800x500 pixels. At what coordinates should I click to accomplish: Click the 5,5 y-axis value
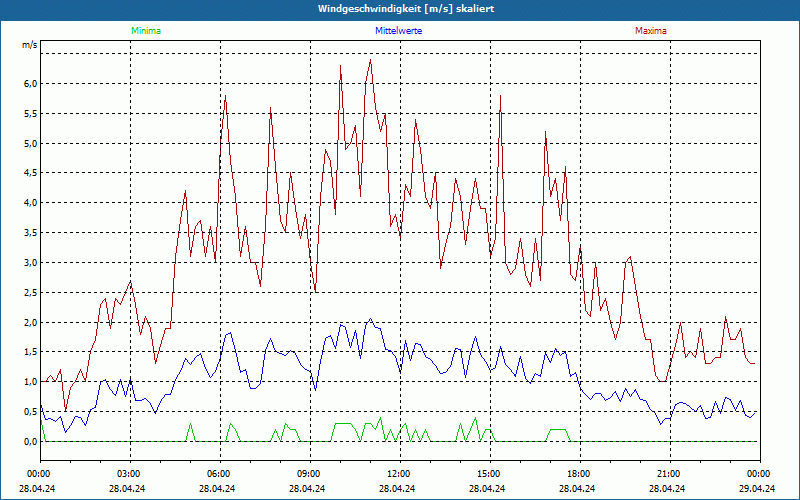[x=32, y=114]
